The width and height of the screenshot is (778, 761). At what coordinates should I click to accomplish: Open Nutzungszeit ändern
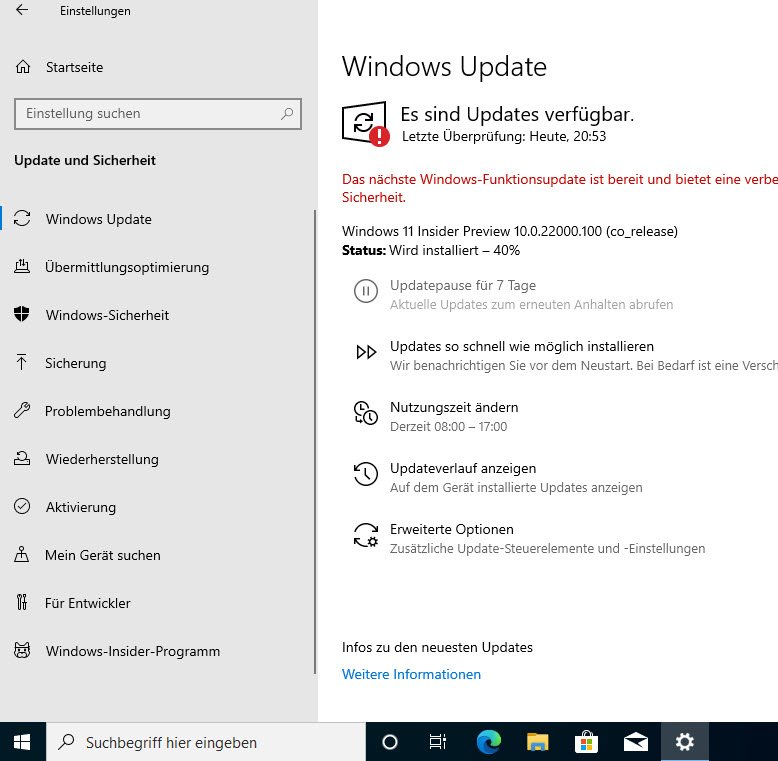[454, 407]
